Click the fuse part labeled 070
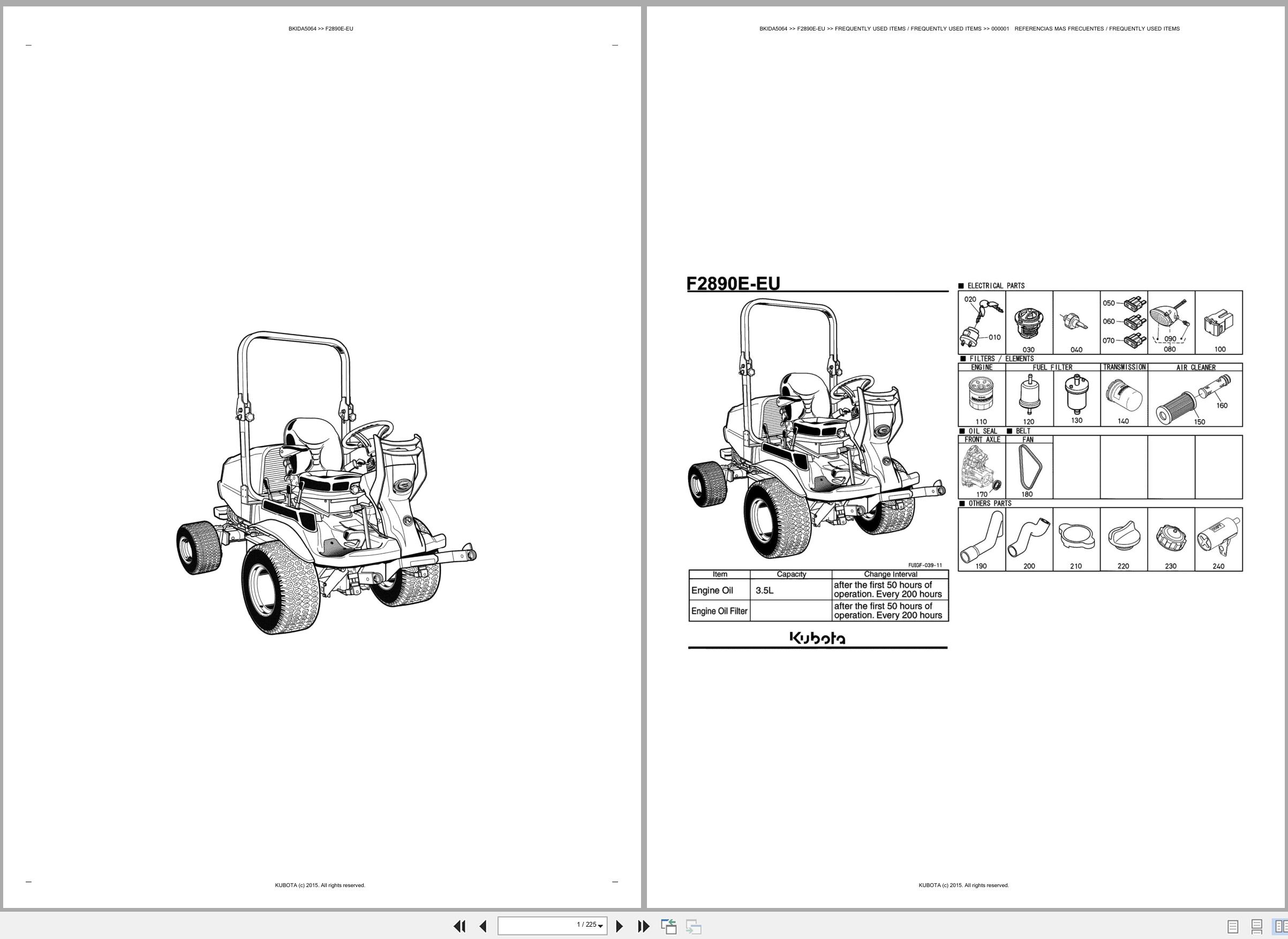This screenshot has width=1288, height=939. click(1134, 340)
